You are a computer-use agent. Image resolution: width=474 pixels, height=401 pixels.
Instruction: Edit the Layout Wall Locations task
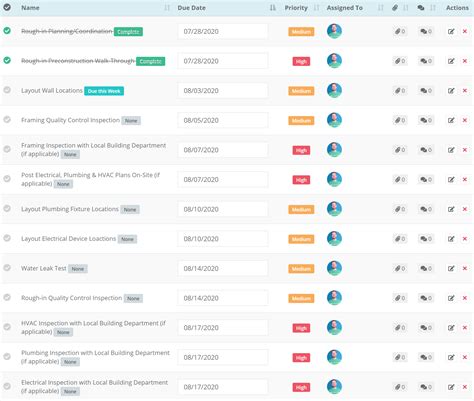tap(451, 91)
